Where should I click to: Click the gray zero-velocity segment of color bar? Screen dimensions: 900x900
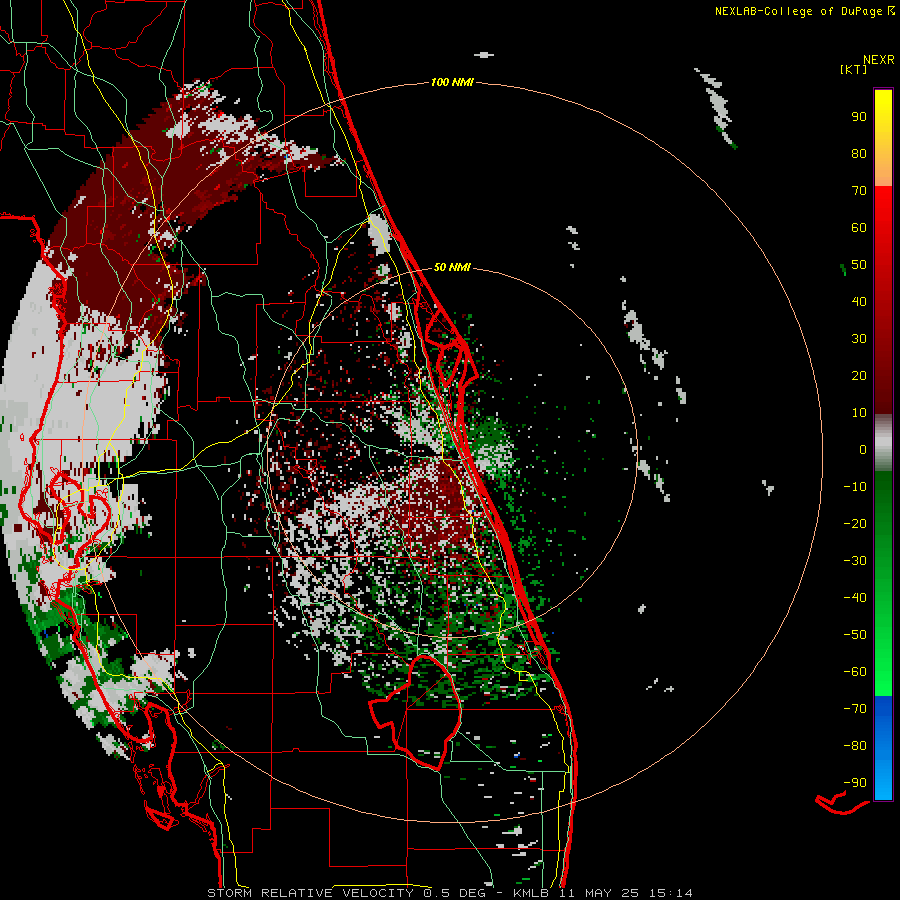pyautogui.click(x=883, y=442)
